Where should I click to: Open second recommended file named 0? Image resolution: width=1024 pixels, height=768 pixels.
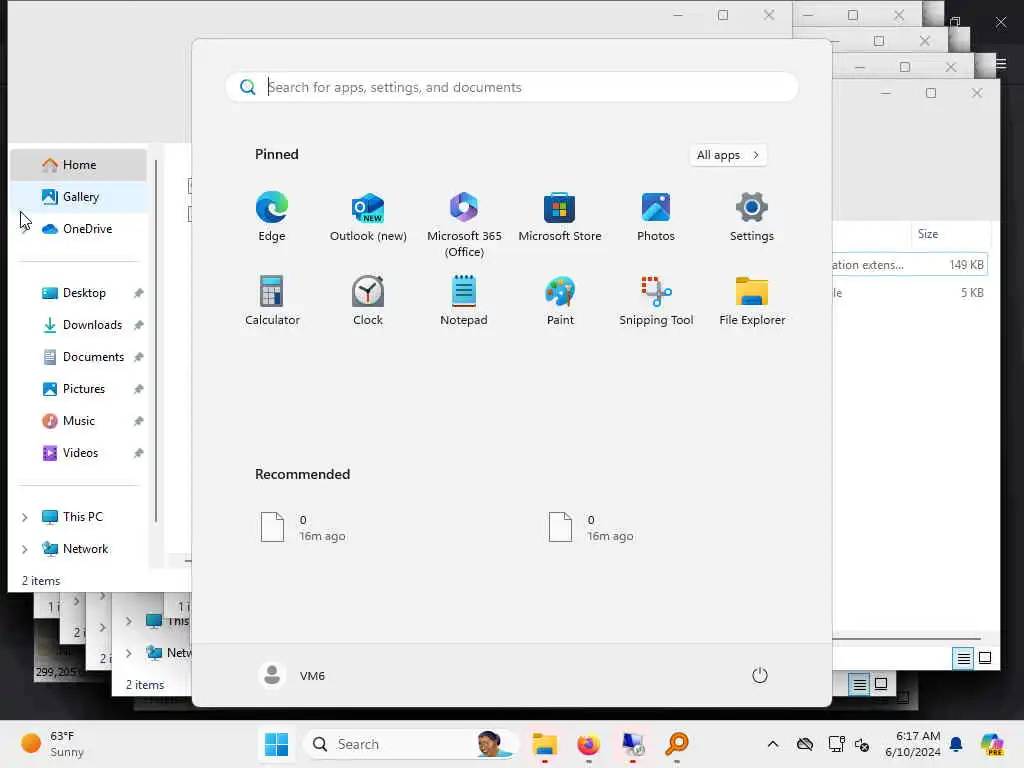(591, 528)
